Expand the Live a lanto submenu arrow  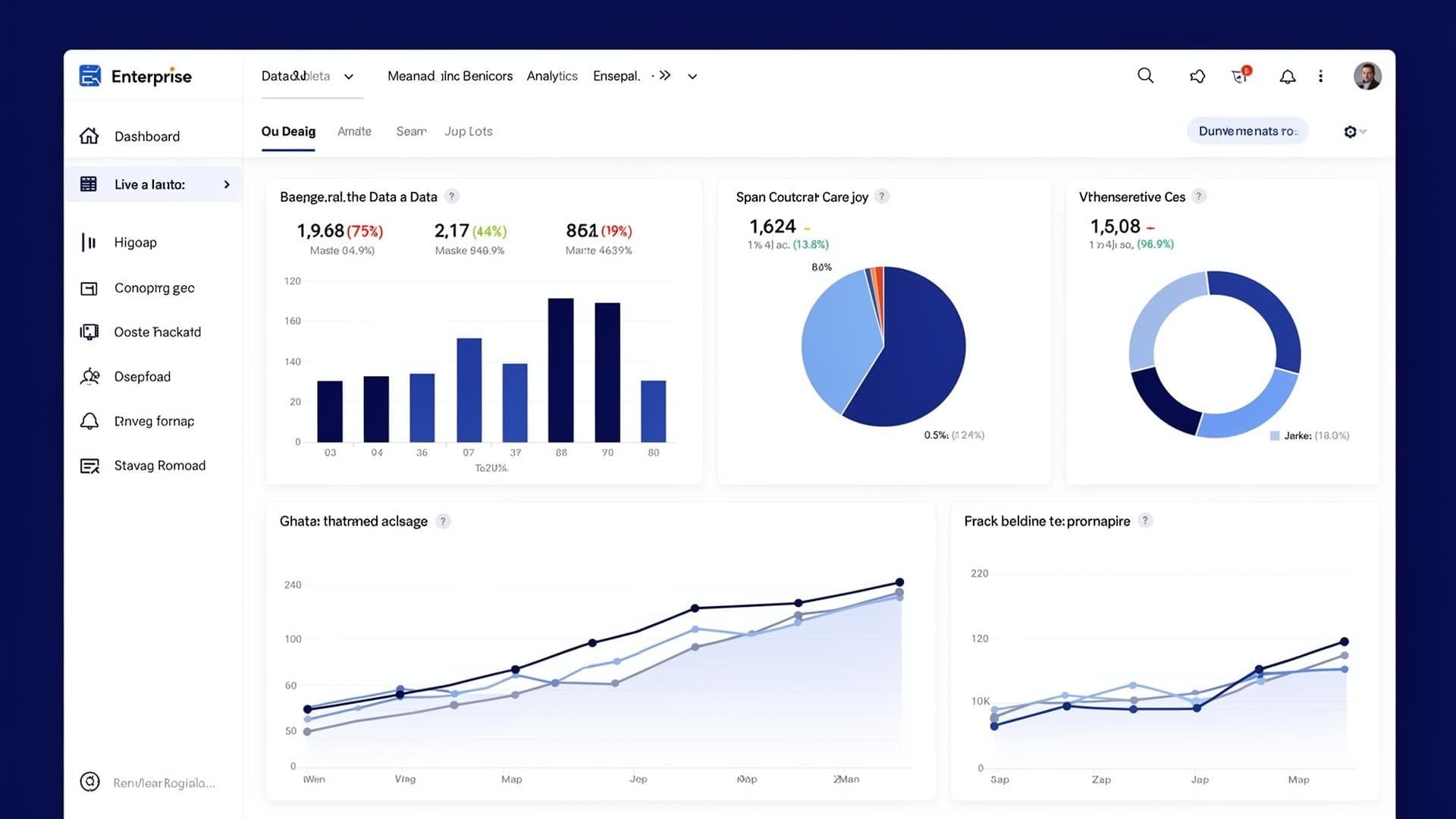point(226,184)
